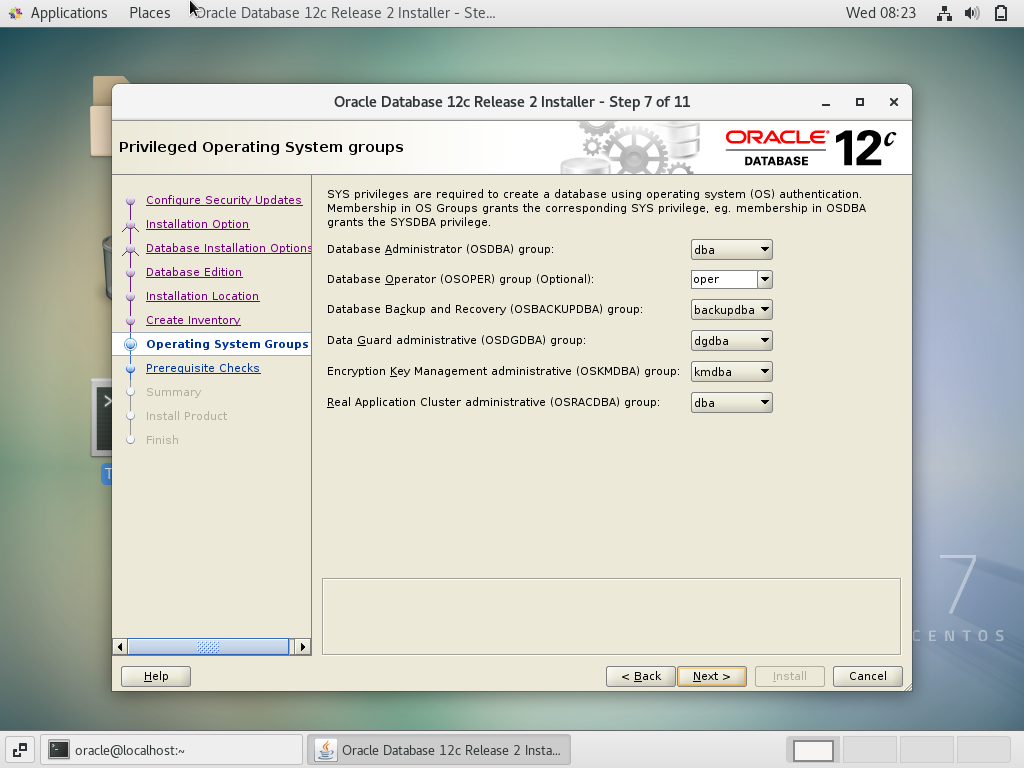Screen dimensions: 1024x768
Task: Select the Operating System Groups step
Action: pyautogui.click(x=227, y=344)
